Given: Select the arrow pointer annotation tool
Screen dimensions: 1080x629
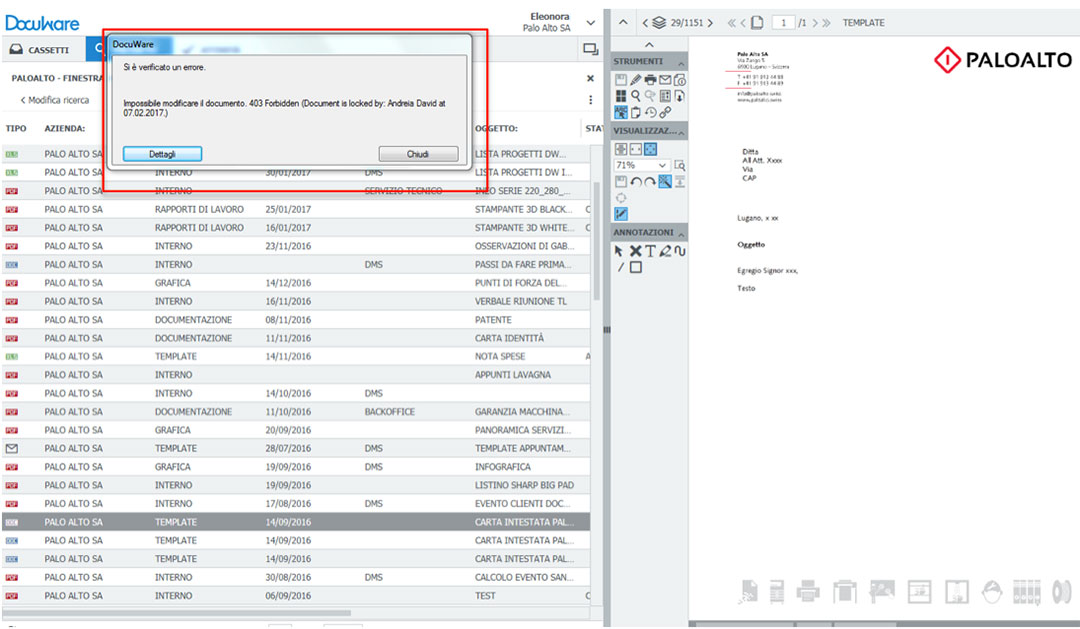Looking at the screenshot, I should pyautogui.click(x=619, y=251).
